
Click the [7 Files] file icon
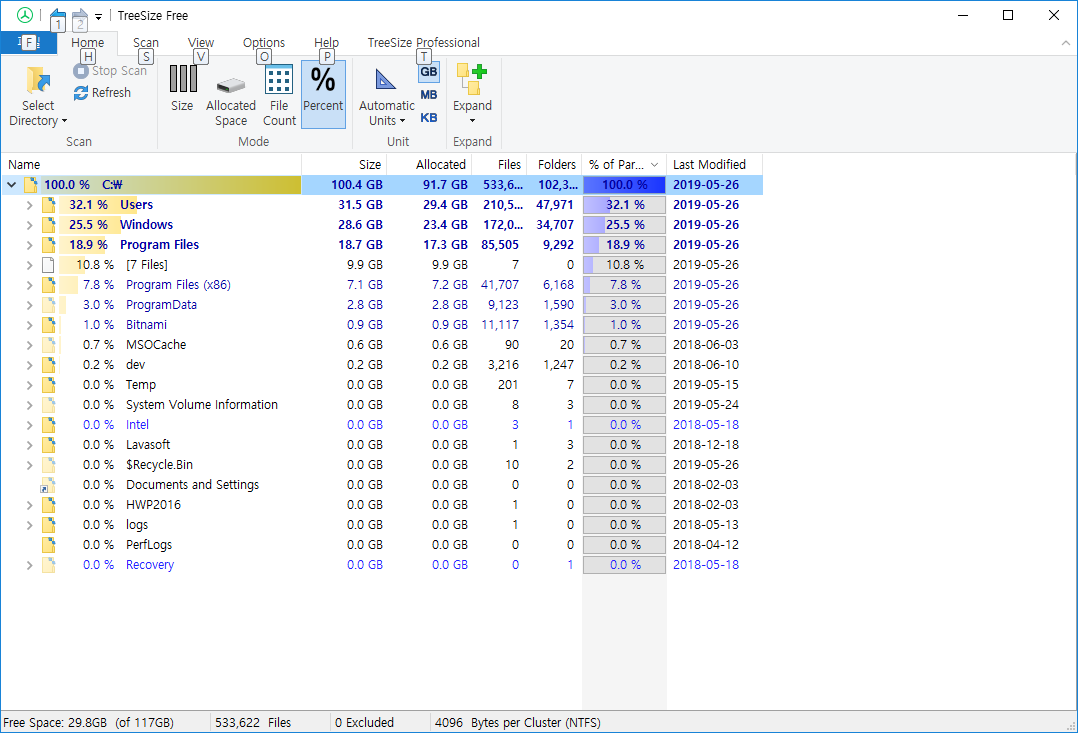(48, 265)
